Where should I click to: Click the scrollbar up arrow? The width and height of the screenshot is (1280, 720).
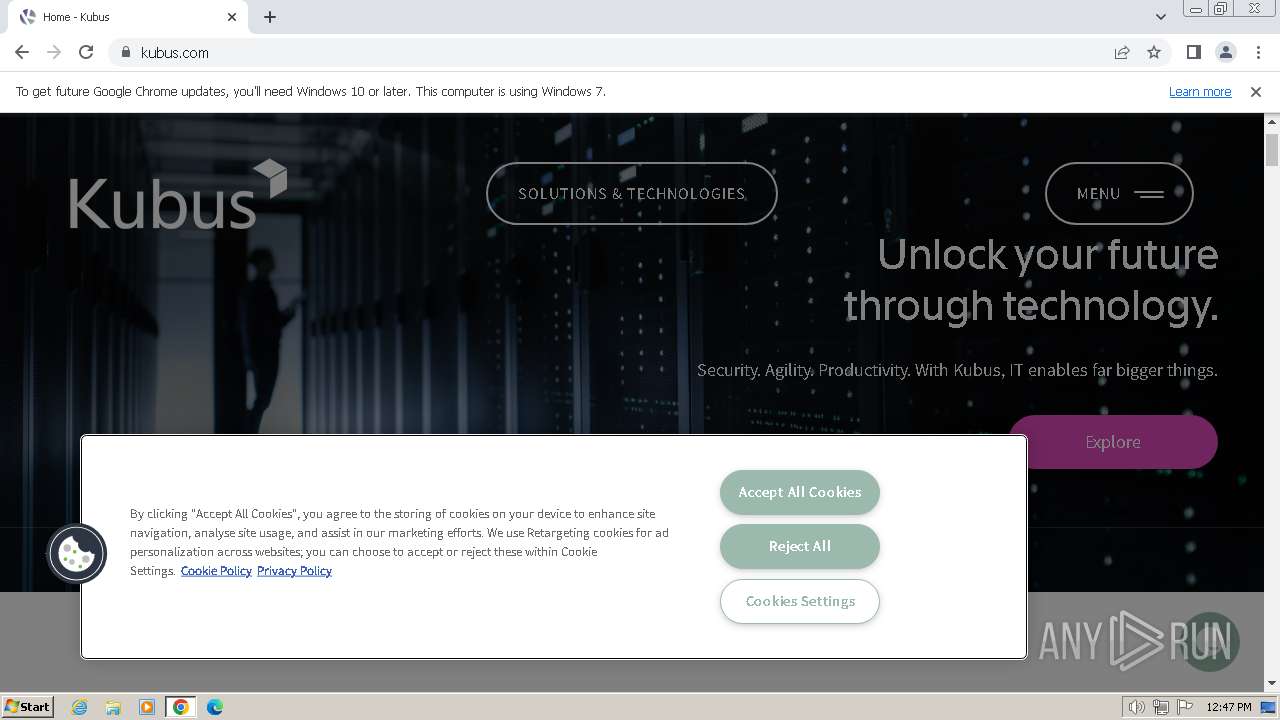tap(1272, 121)
